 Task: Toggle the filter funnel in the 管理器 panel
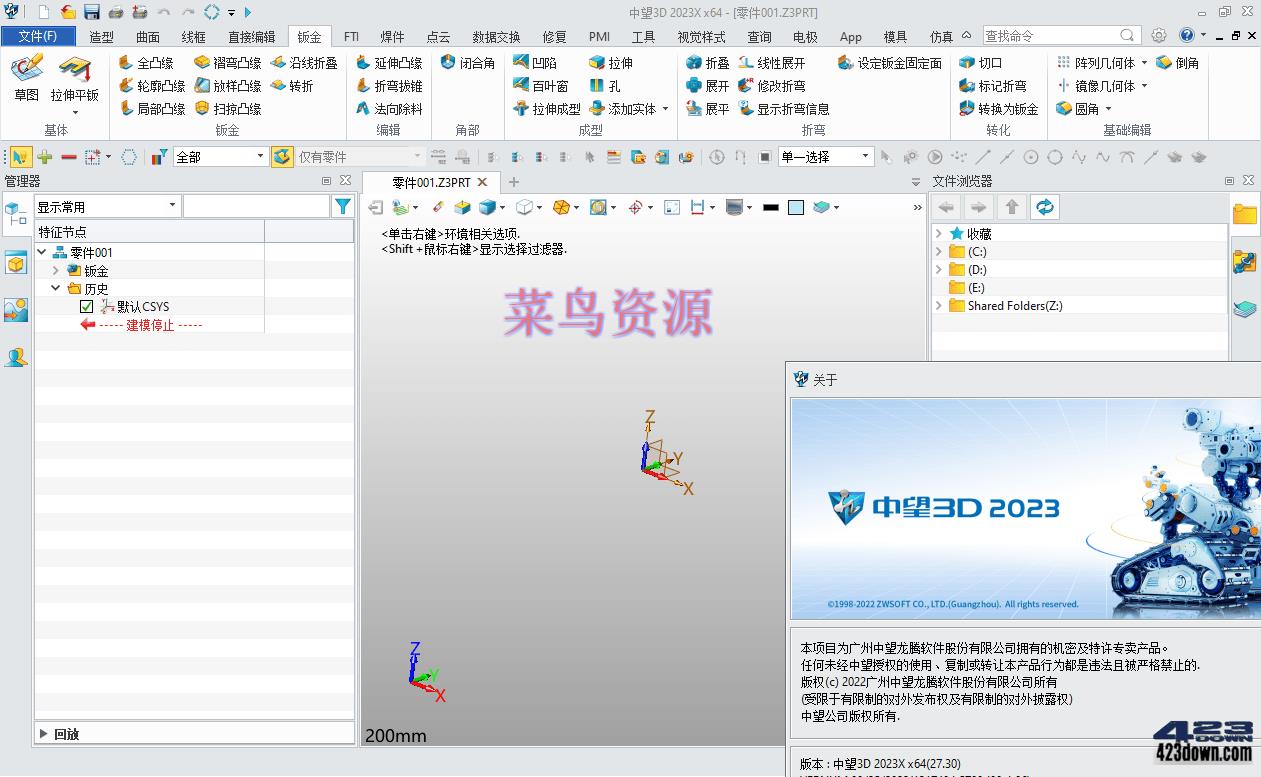pos(343,205)
